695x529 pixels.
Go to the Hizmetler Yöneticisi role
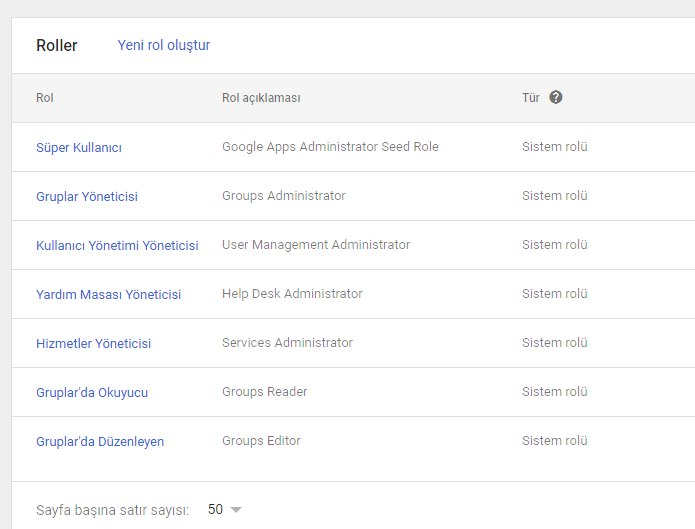click(x=93, y=344)
